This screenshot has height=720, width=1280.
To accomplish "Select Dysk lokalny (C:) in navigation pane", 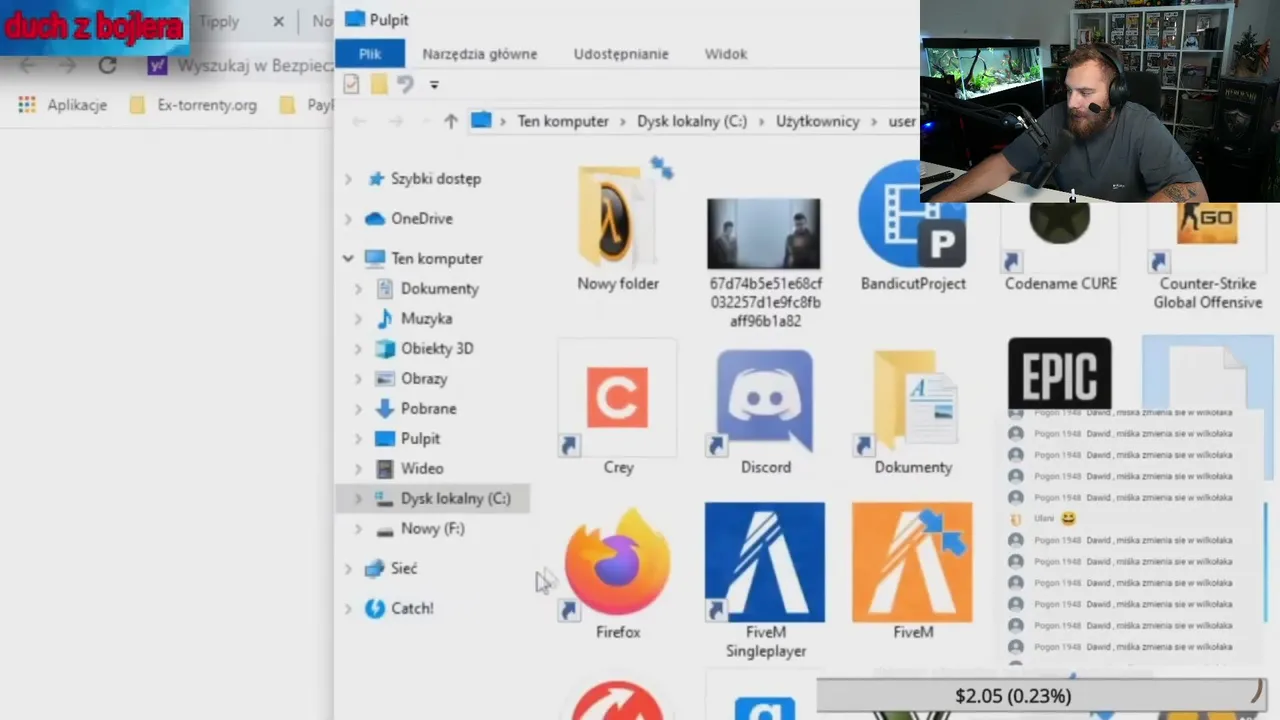I will (455, 499).
